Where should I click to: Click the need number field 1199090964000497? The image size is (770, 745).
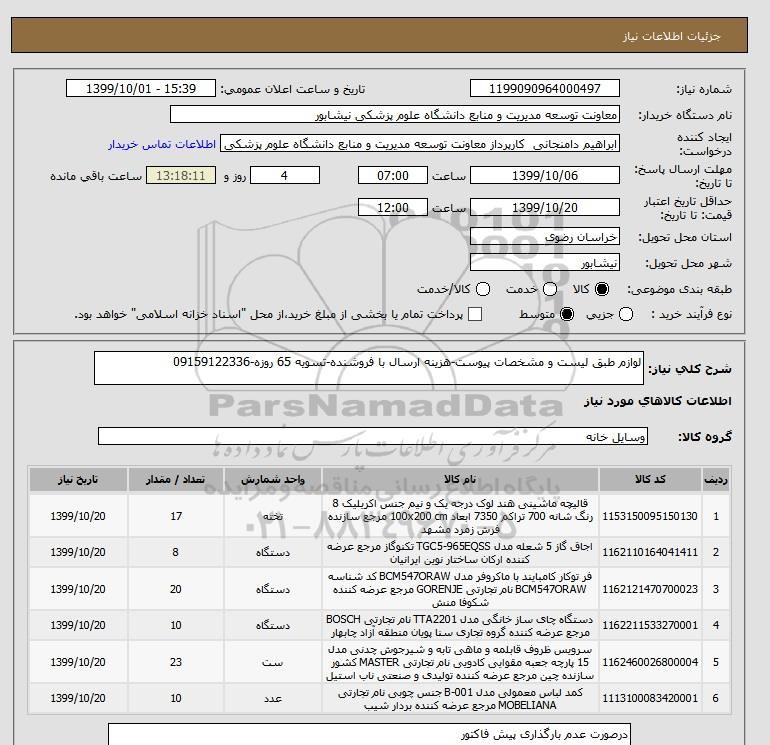(545, 88)
